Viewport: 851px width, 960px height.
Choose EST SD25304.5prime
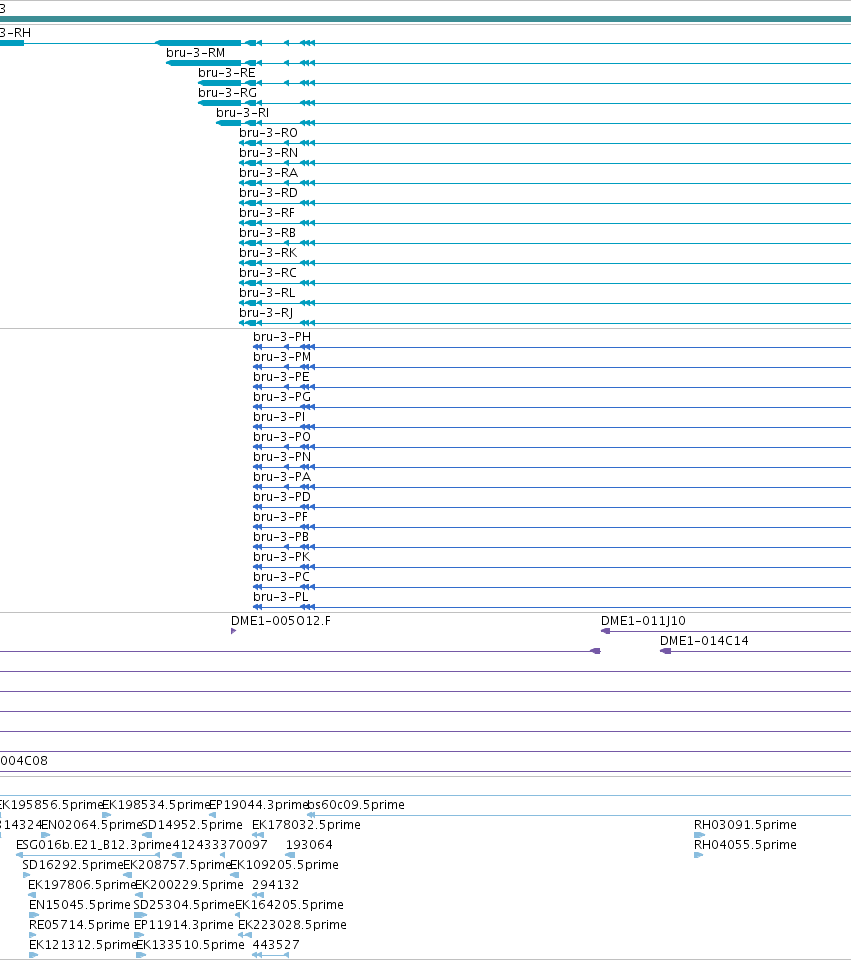(184, 905)
